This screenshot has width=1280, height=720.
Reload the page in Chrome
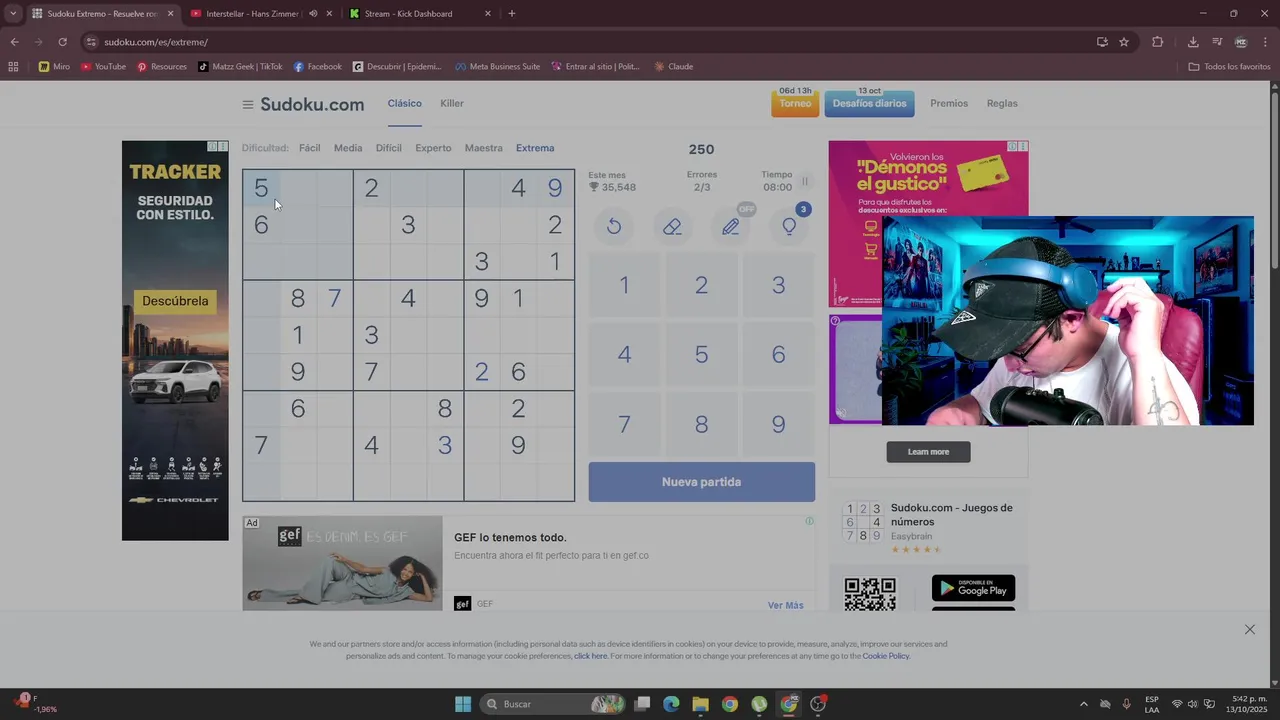62,42
